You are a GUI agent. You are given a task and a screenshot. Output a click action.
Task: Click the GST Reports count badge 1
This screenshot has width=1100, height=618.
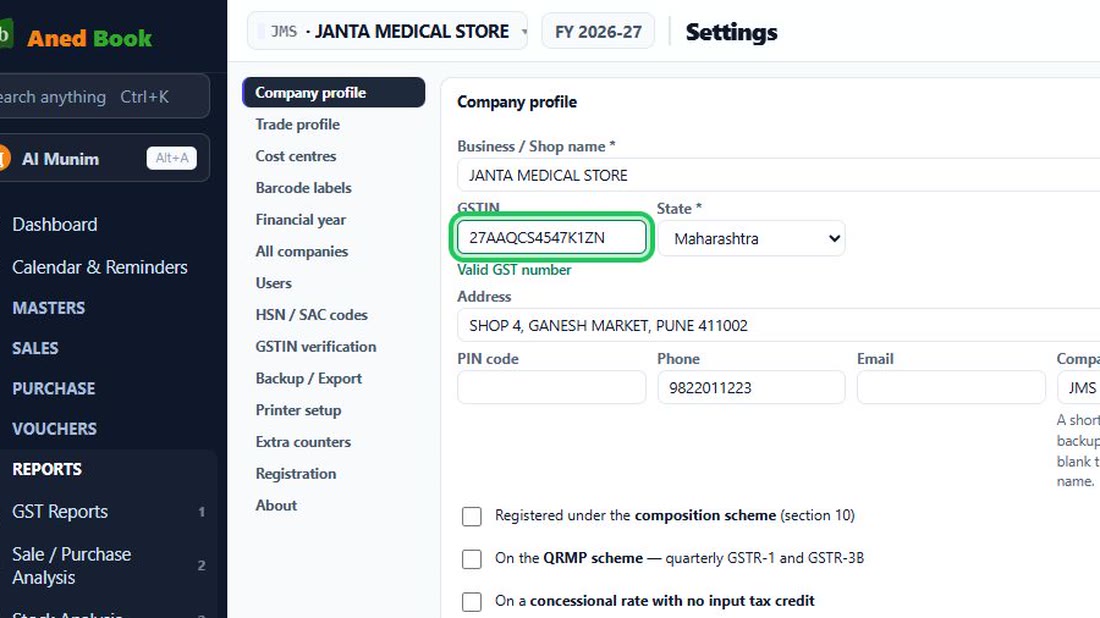tap(201, 512)
